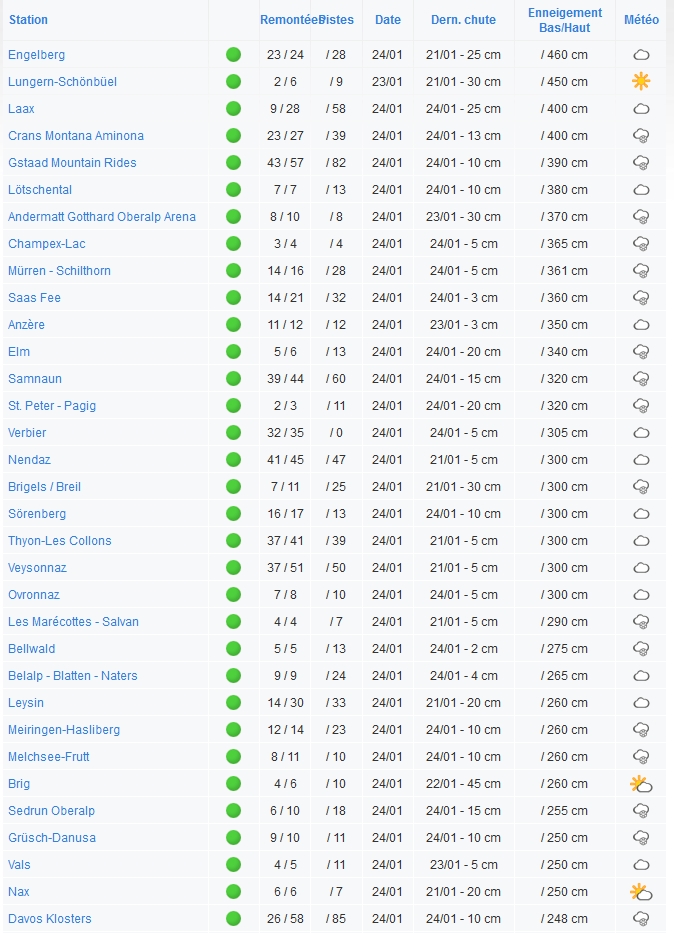Open the Crans Montana Aminona station link
The image size is (675, 933).
point(76,136)
